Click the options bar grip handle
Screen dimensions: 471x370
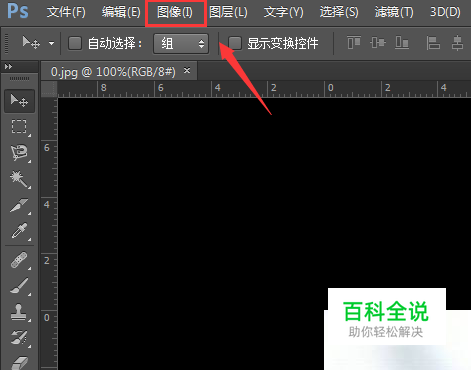click(x=6, y=43)
